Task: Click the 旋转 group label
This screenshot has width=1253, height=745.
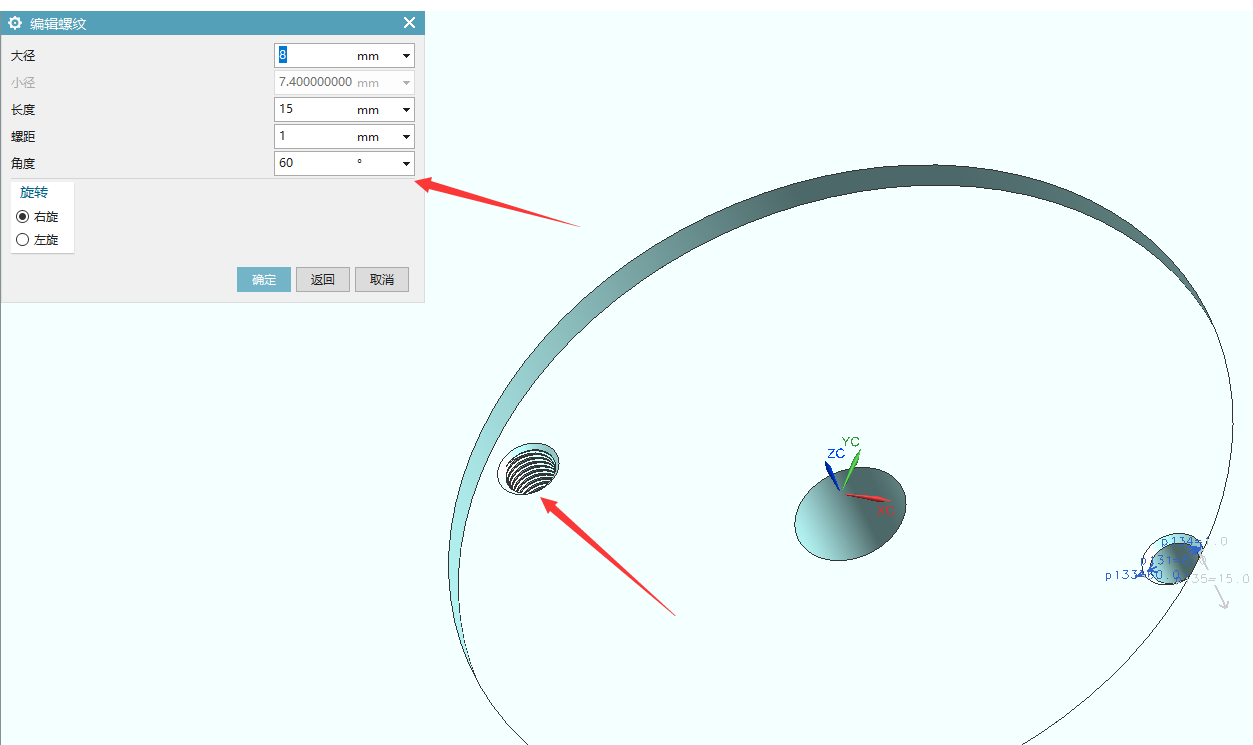Action: [x=34, y=192]
